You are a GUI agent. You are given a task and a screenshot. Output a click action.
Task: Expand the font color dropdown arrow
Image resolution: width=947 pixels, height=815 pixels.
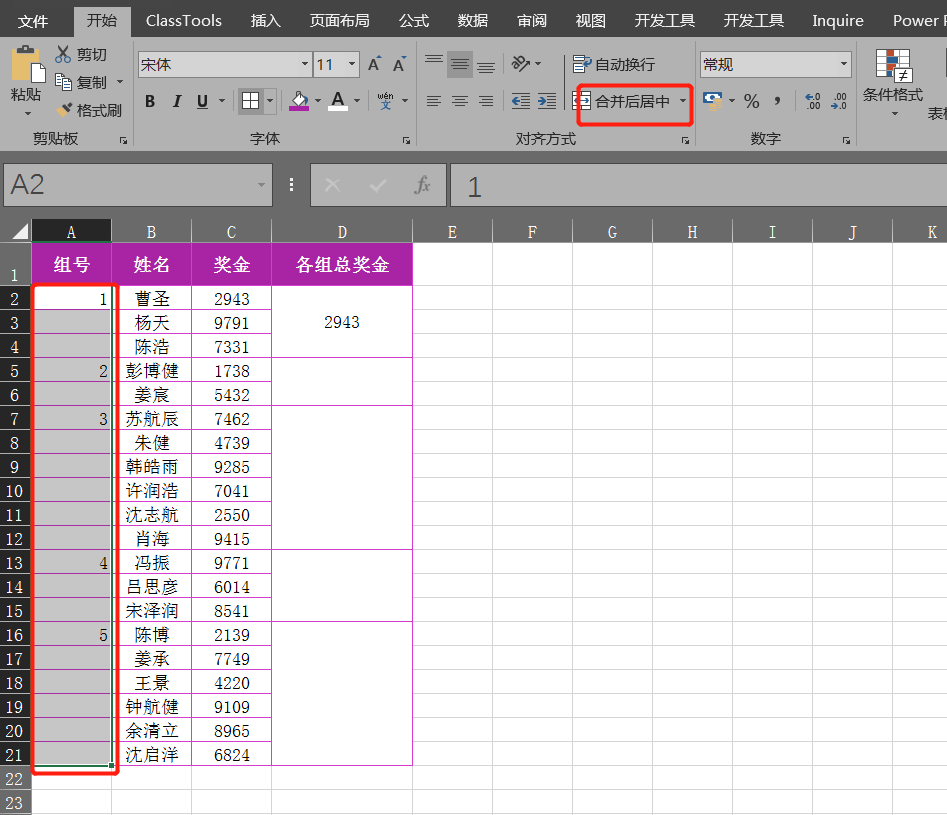pos(357,101)
